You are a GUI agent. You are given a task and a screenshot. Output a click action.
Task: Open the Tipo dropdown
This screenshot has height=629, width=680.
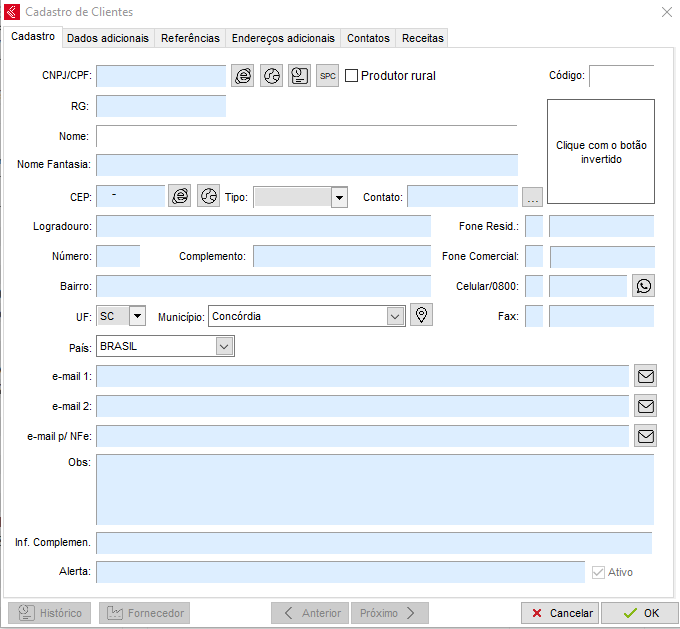click(x=339, y=197)
